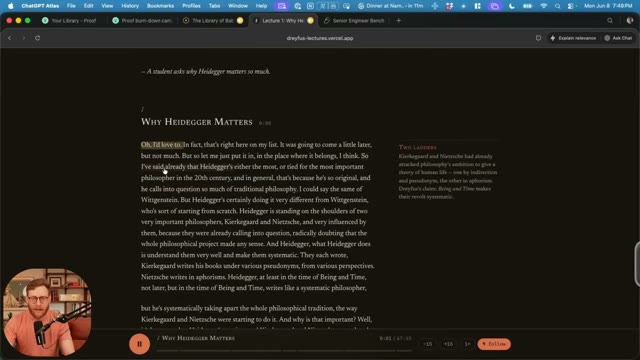The width and height of the screenshot is (640, 360).
Task: Click the page summary icon left of Explain relevance
Action: point(538,38)
